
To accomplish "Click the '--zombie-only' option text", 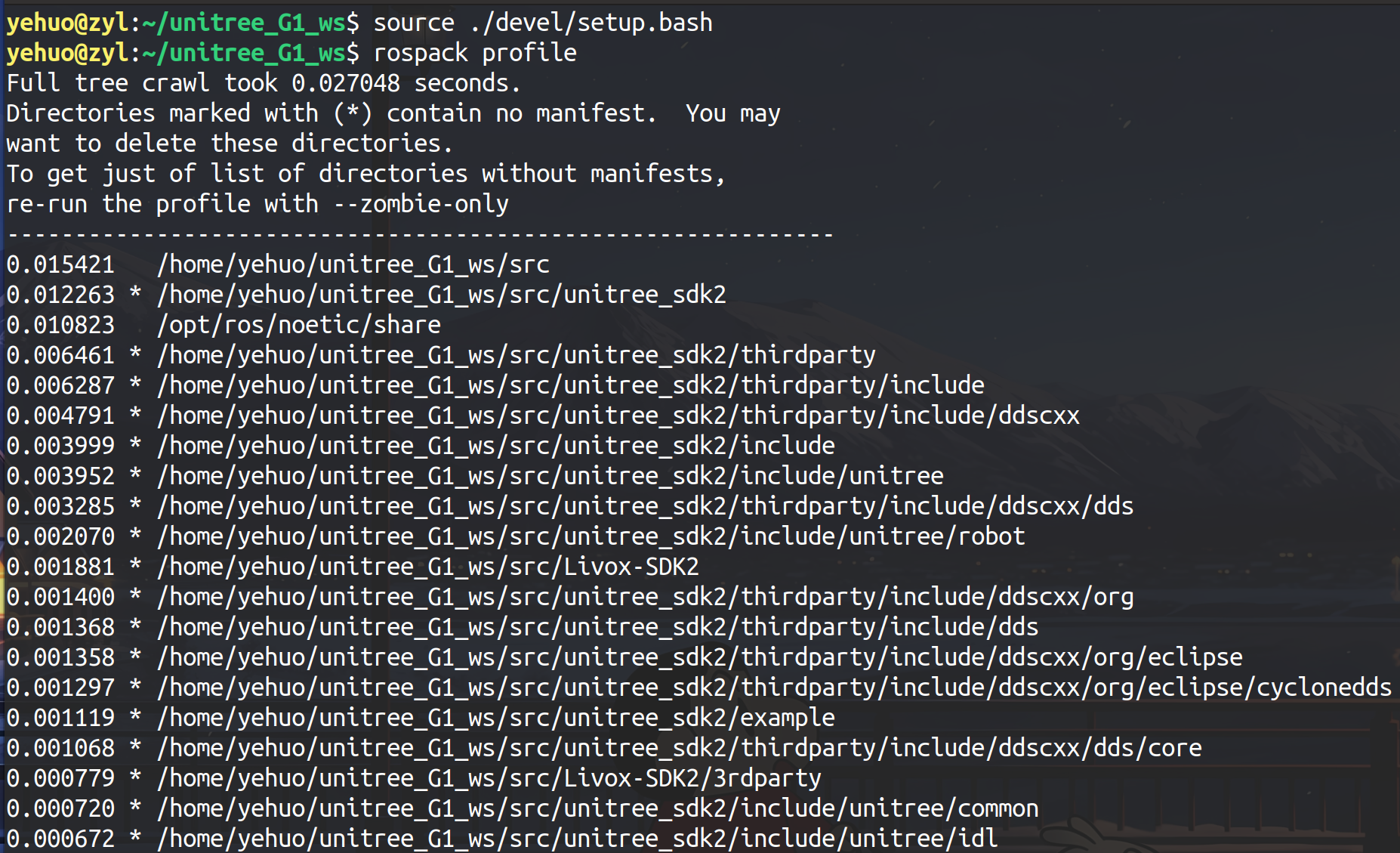I will pos(421,204).
